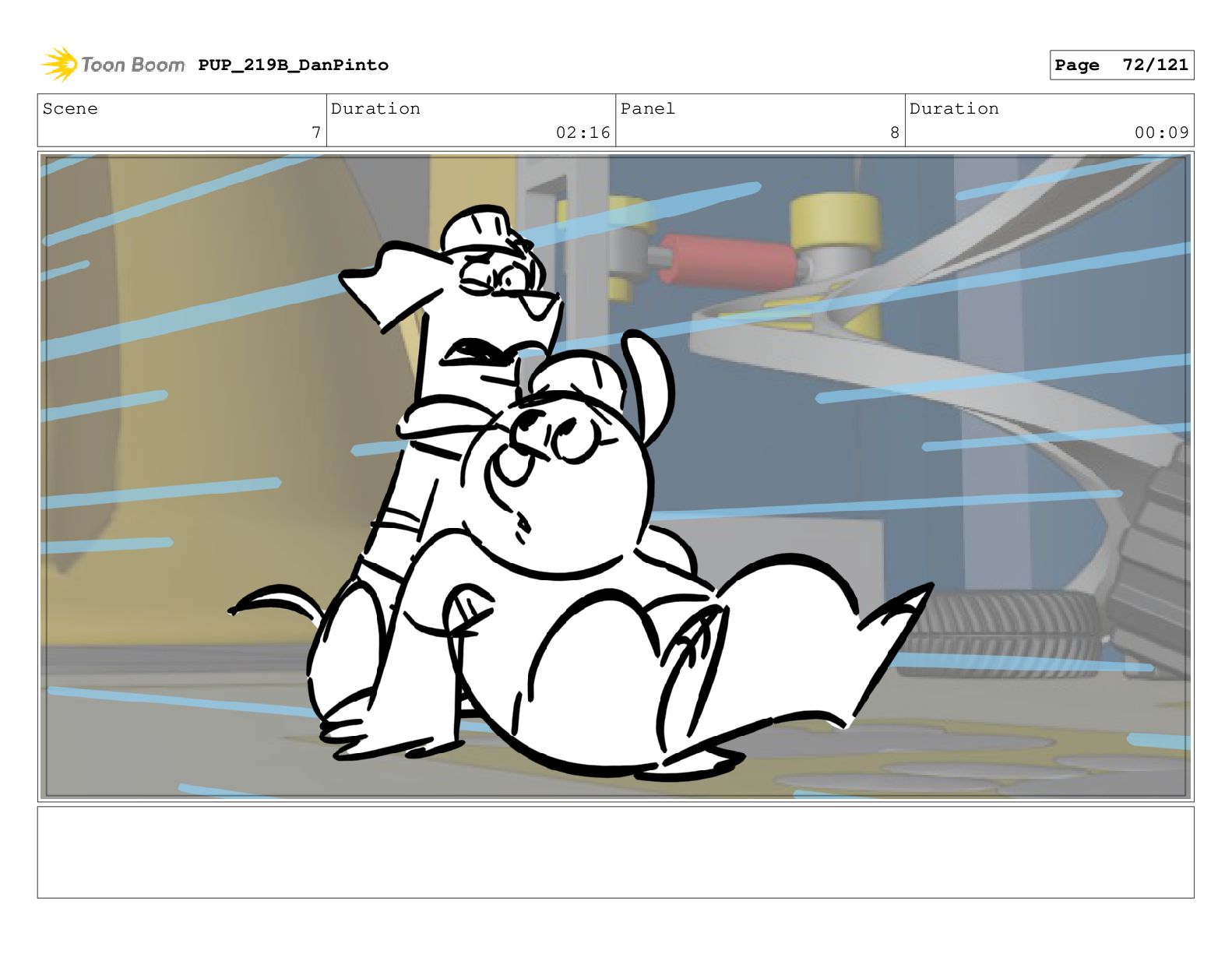Viewport: 1232px width, 954px height.
Task: Select the PUP_219B_DanPinto project title
Action: click(x=293, y=65)
